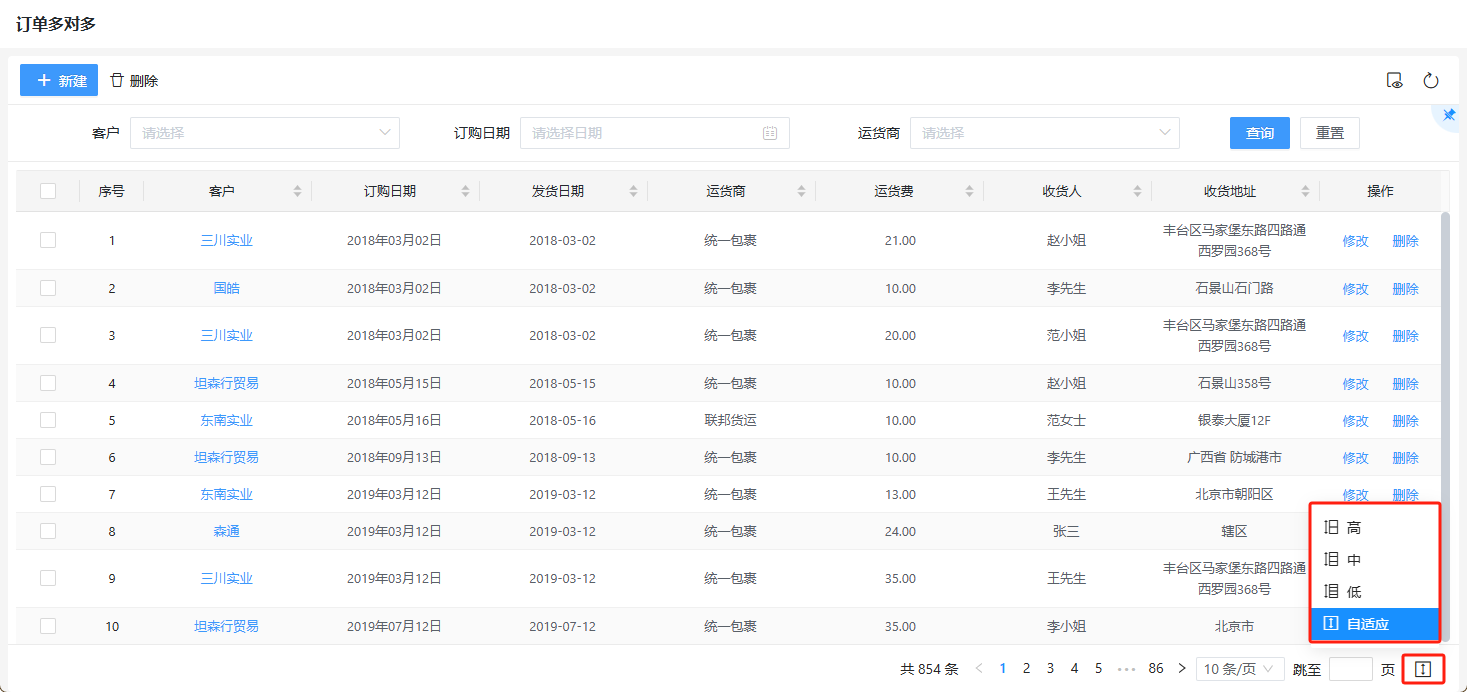Expand the 运货商 filter dropdown
1467x692 pixels.
pyautogui.click(x=1044, y=133)
